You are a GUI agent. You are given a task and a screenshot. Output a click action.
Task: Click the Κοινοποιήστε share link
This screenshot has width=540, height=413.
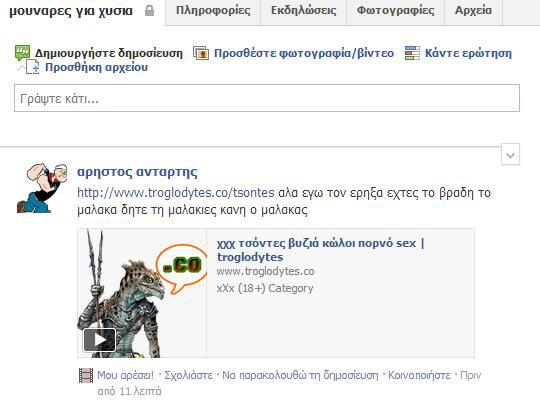[x=419, y=375]
